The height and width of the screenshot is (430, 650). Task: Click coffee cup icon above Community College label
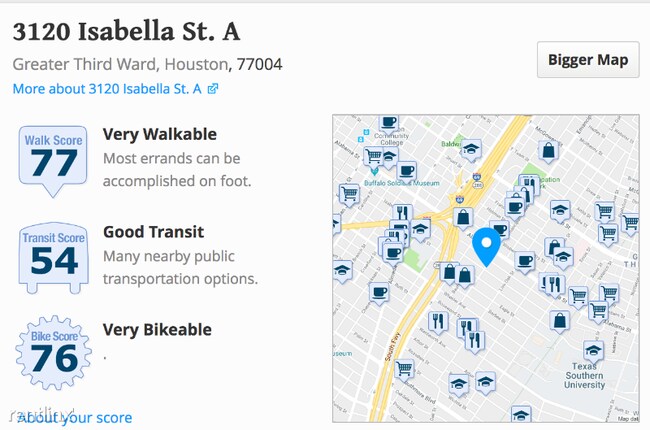[388, 123]
